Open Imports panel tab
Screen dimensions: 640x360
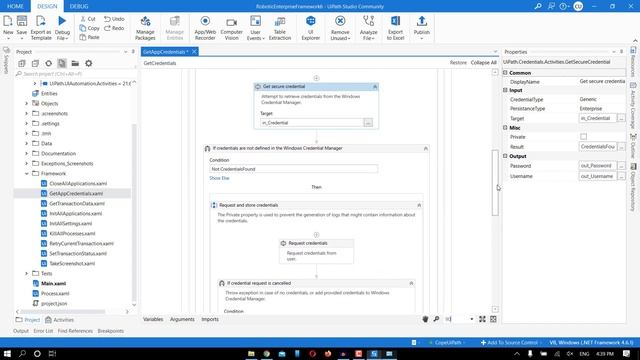210,319
